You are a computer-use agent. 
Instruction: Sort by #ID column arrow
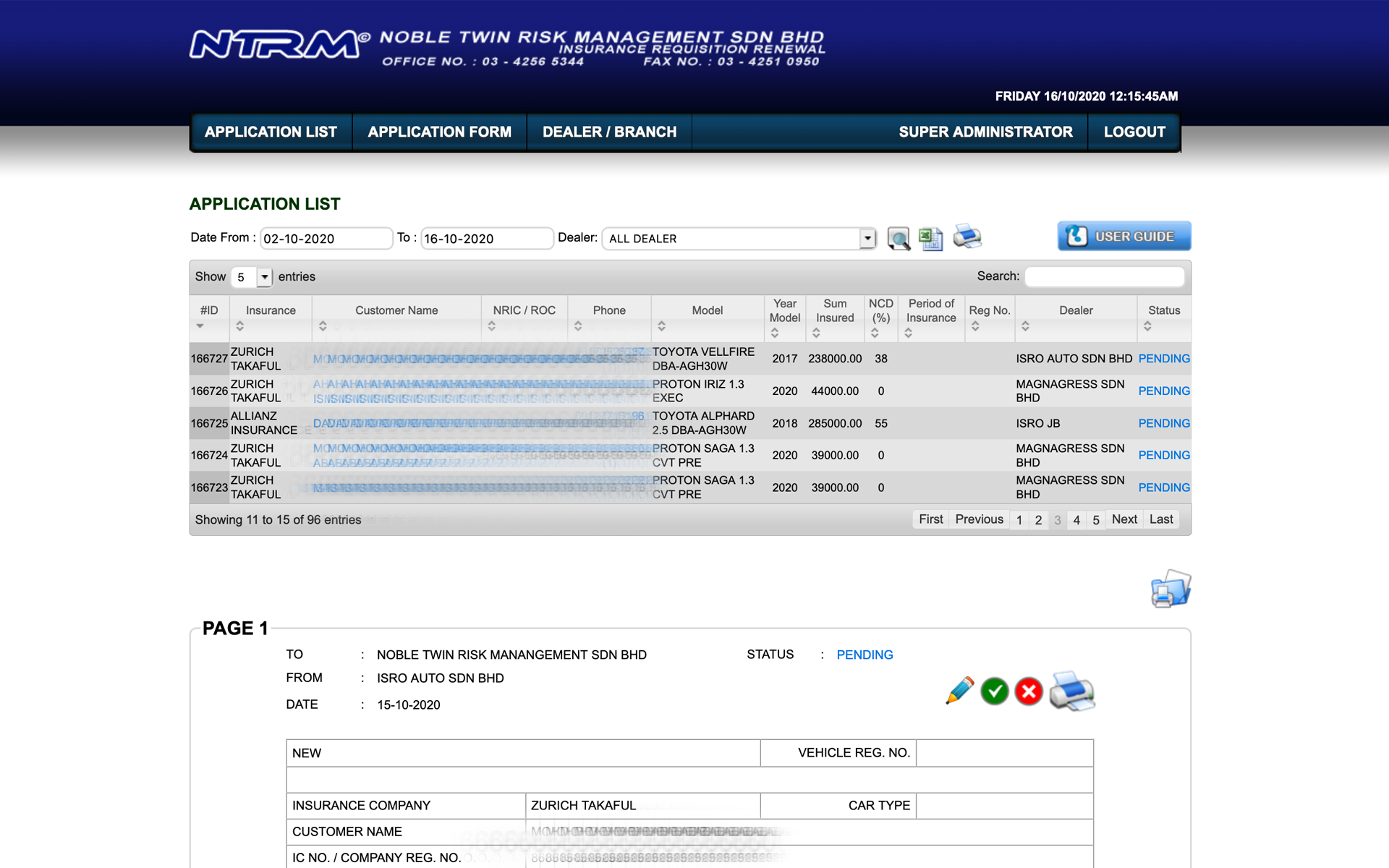[x=200, y=326]
